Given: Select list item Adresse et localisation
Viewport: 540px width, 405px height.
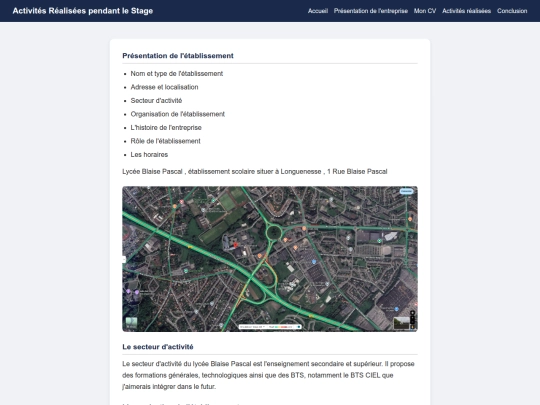Looking at the screenshot, I should (x=164, y=87).
